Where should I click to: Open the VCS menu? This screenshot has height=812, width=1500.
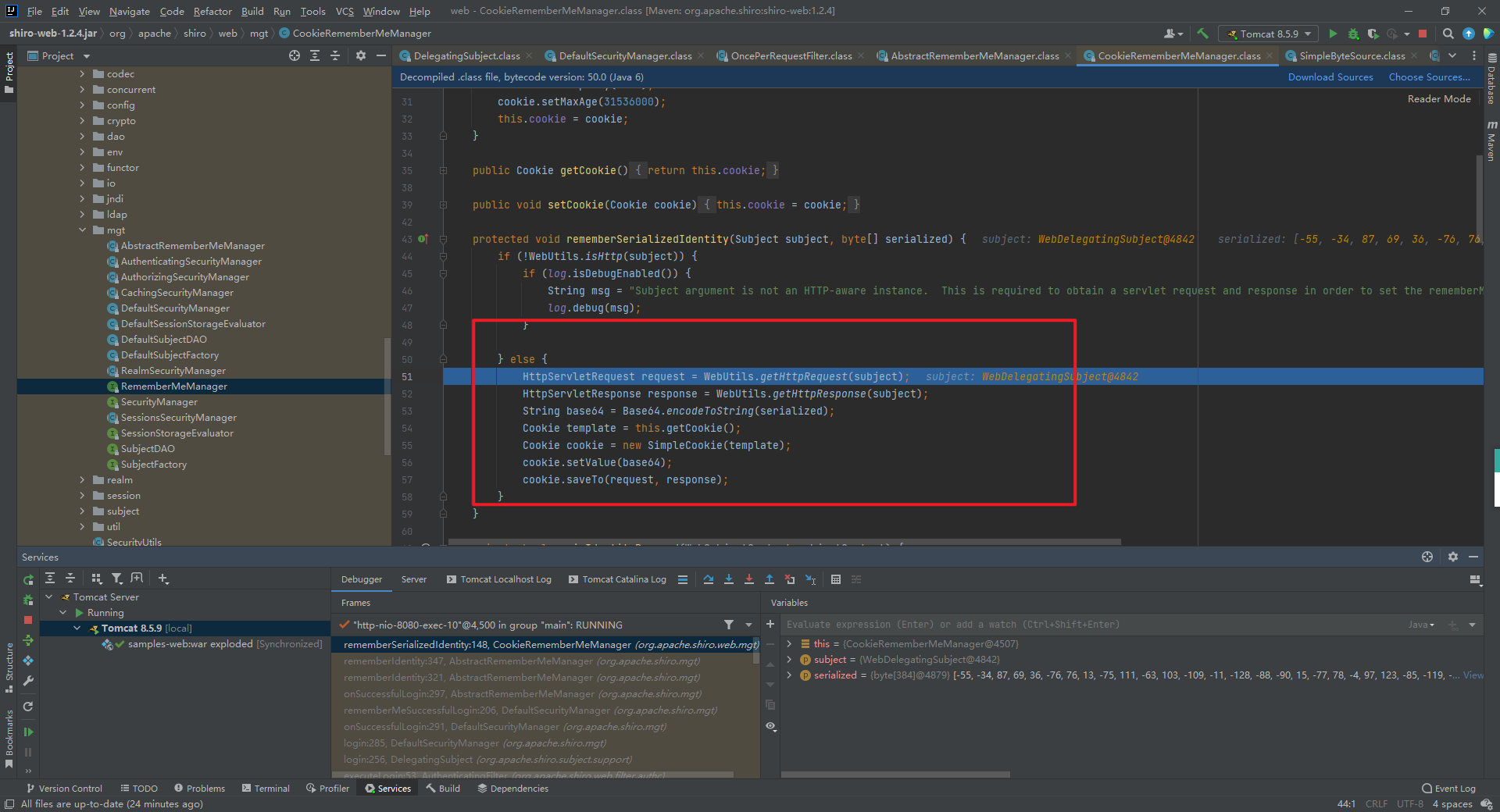(345, 11)
